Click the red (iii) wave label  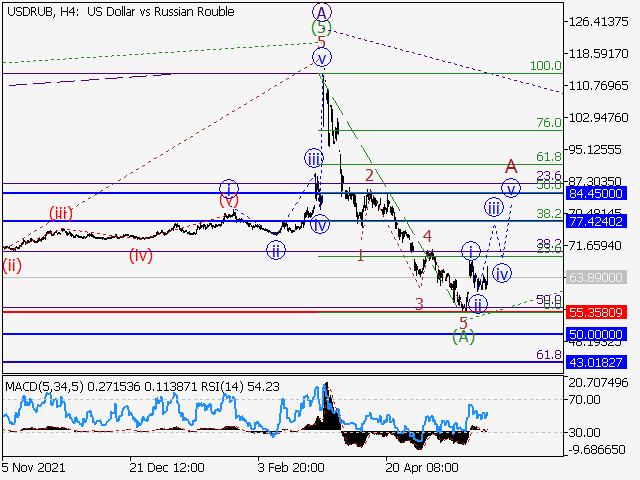[x=61, y=213]
